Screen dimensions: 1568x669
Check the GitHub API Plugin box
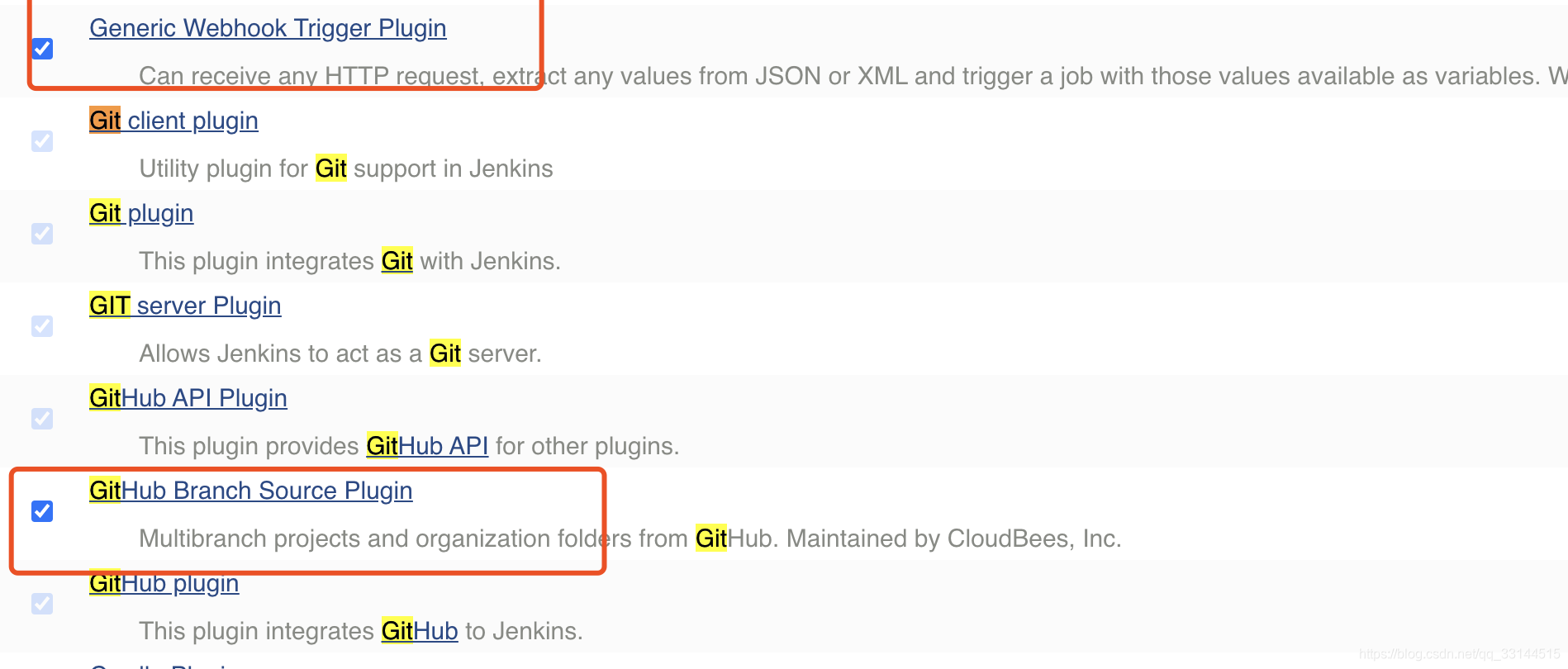(x=42, y=419)
